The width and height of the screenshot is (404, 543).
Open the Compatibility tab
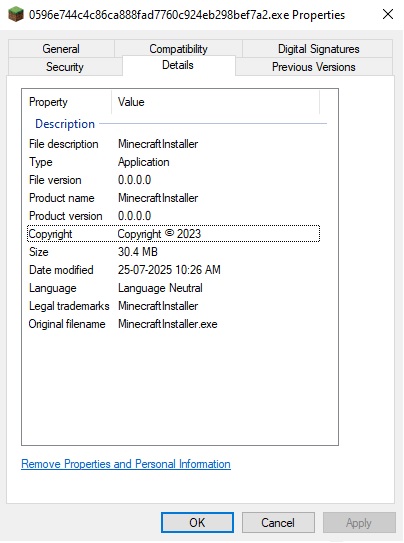tap(178, 49)
